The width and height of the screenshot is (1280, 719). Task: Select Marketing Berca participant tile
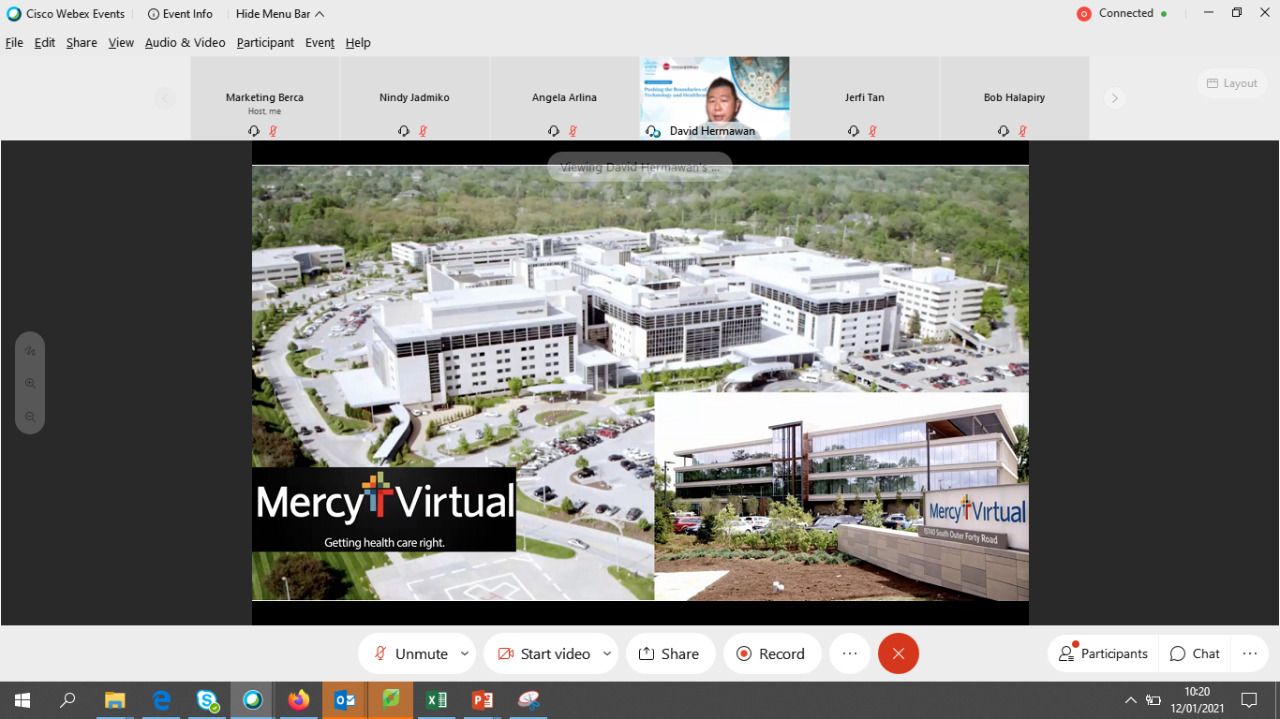(x=265, y=98)
